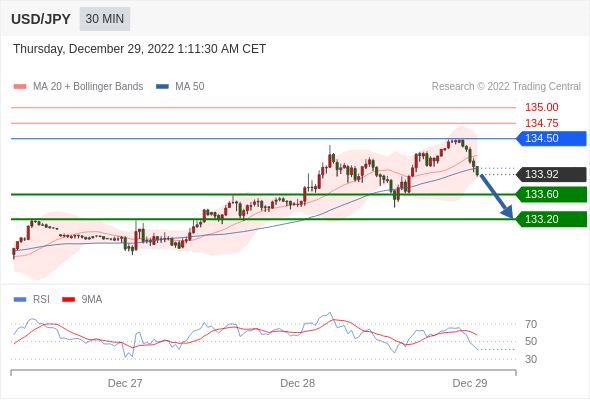Toggle the MA 50 legend entry

[x=180, y=87]
